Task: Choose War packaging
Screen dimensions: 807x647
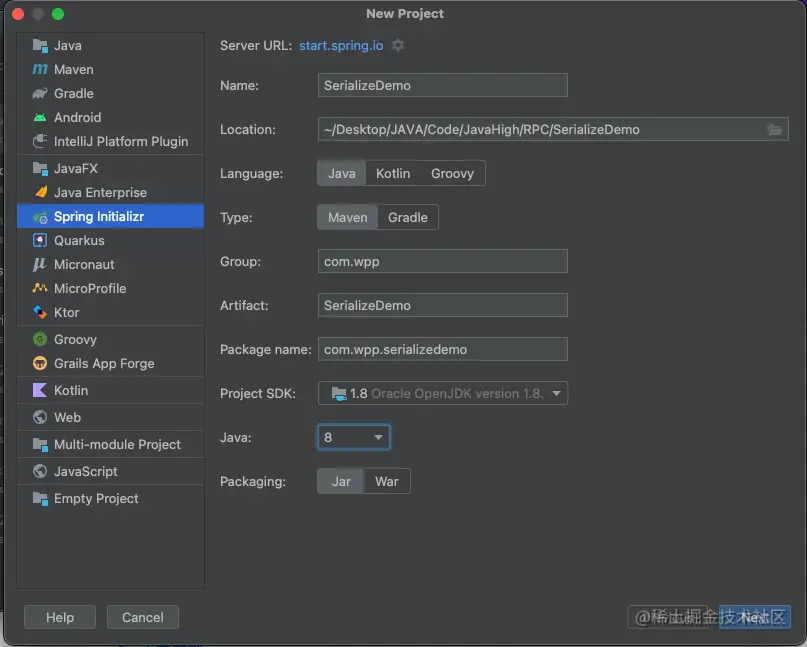Action: pyautogui.click(x=387, y=481)
